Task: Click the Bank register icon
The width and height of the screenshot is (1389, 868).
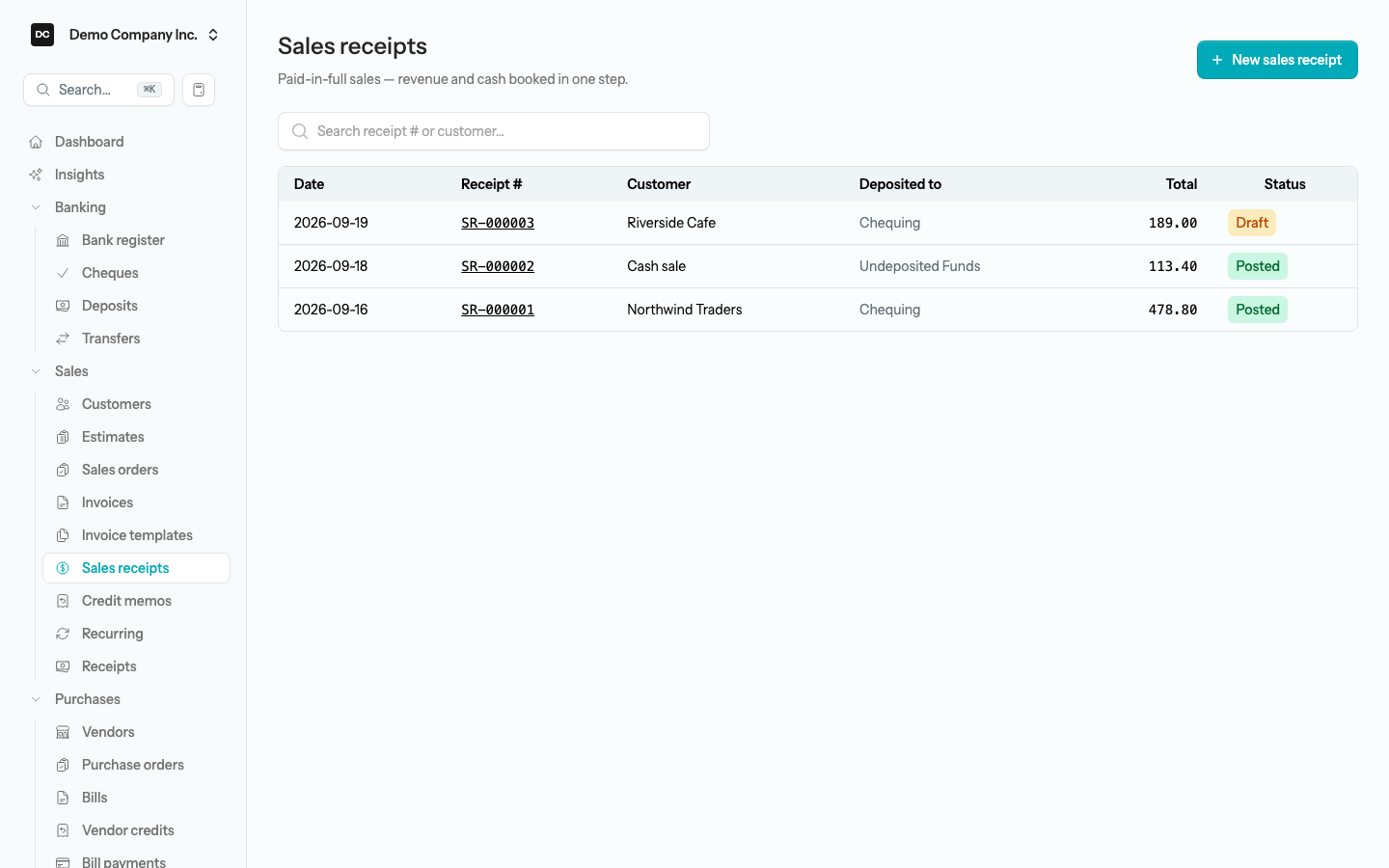Action: [x=63, y=240]
